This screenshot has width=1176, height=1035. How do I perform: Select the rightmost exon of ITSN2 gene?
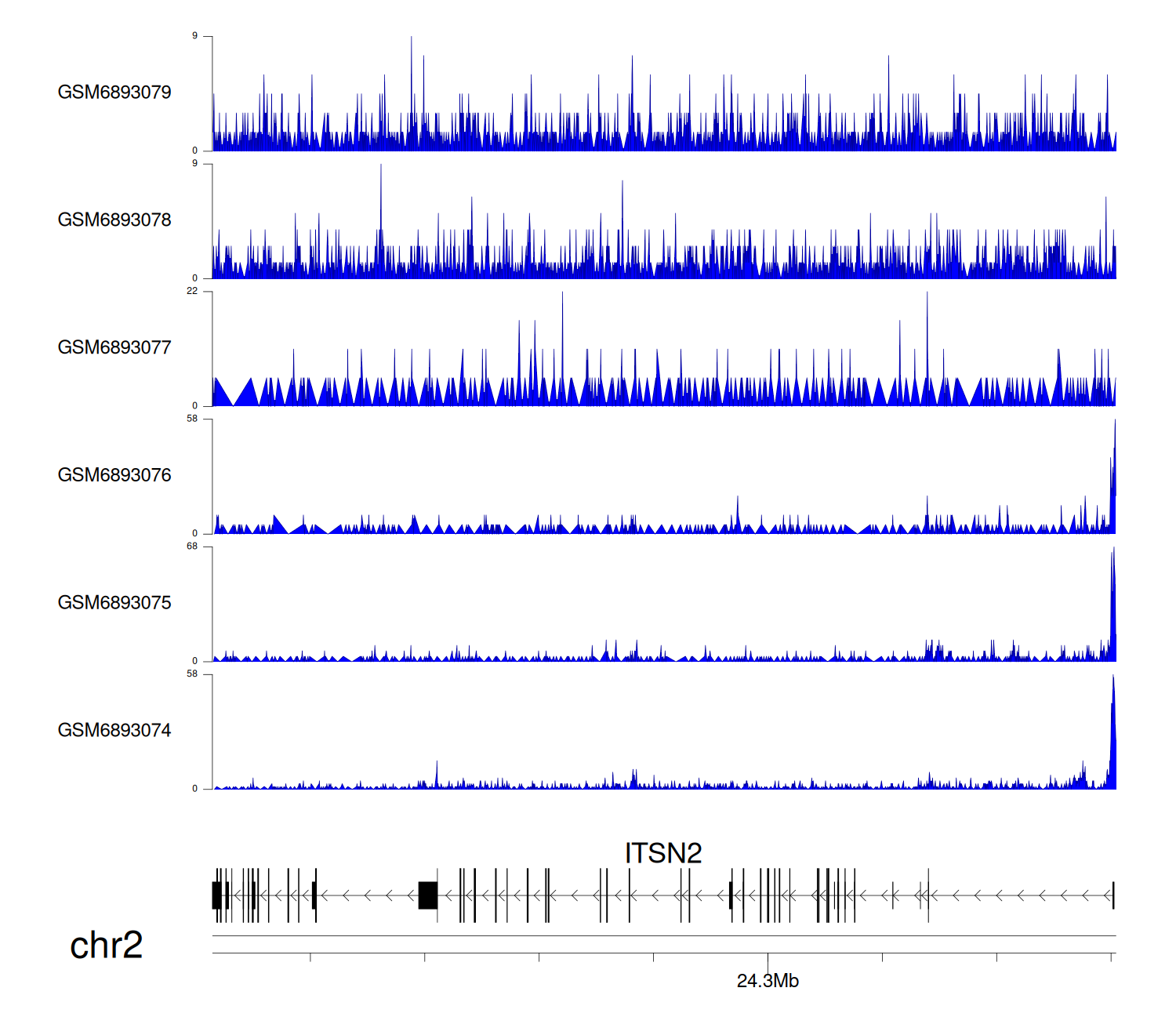[1112, 895]
